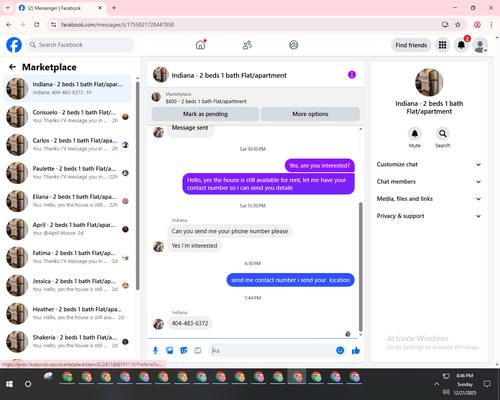Expand Media, files and links section
500x400 pixels.
pos(429,199)
